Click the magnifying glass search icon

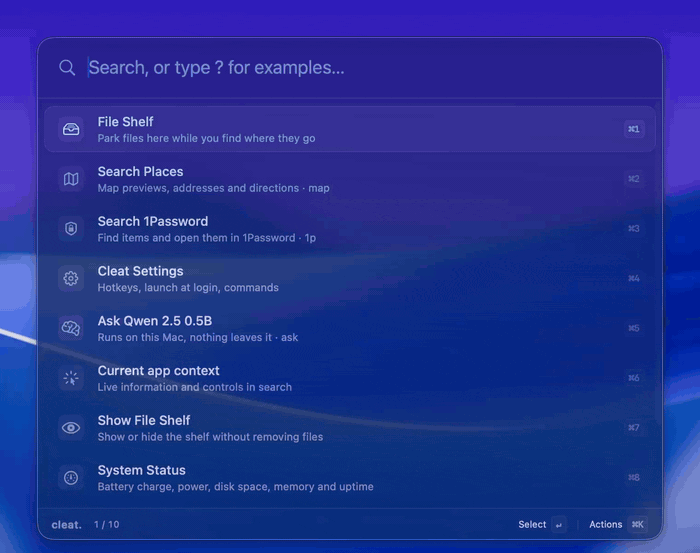67,68
